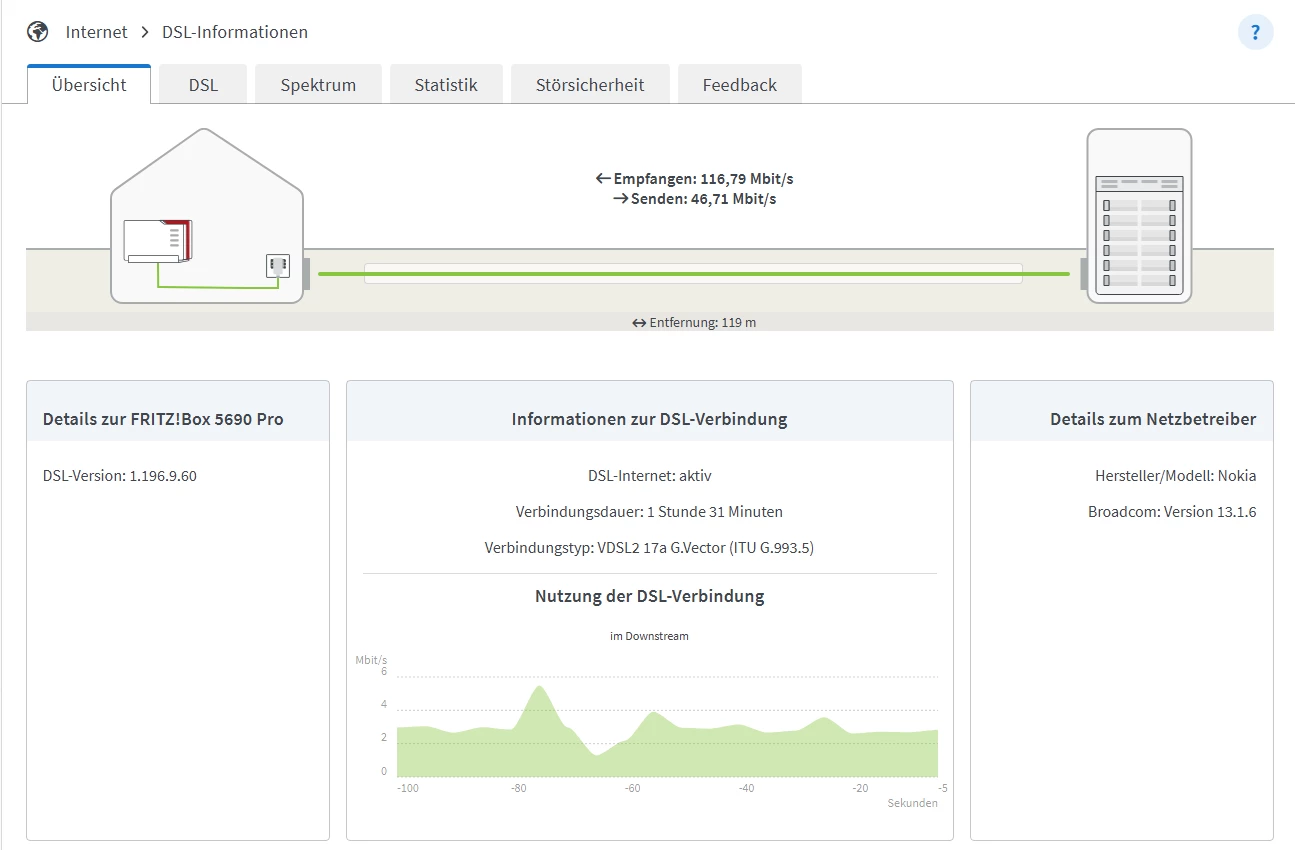Click the Details zur FRITZ!Box 5690 Pro heading
Viewport: 1295px width, 850px height.
(163, 419)
